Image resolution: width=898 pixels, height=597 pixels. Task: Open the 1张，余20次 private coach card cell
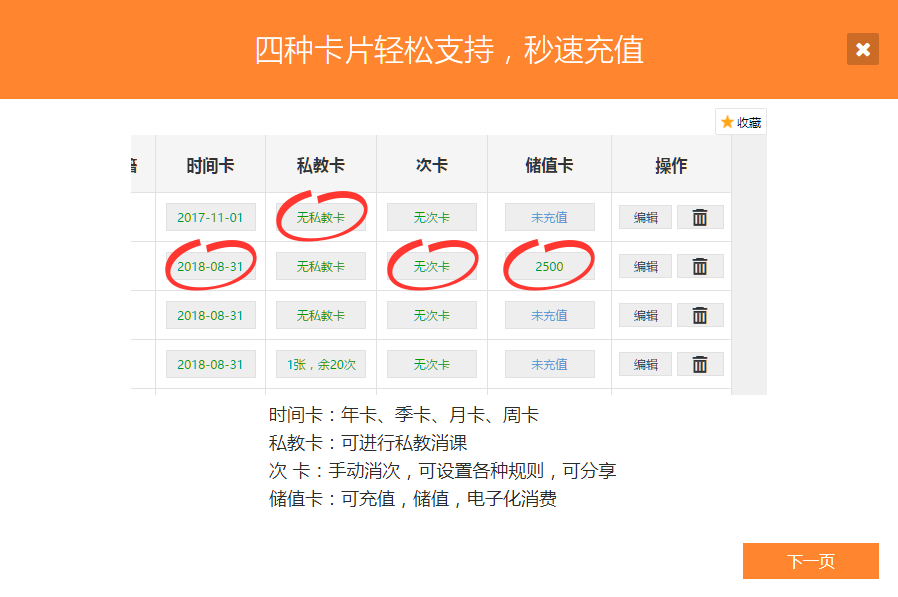click(321, 364)
